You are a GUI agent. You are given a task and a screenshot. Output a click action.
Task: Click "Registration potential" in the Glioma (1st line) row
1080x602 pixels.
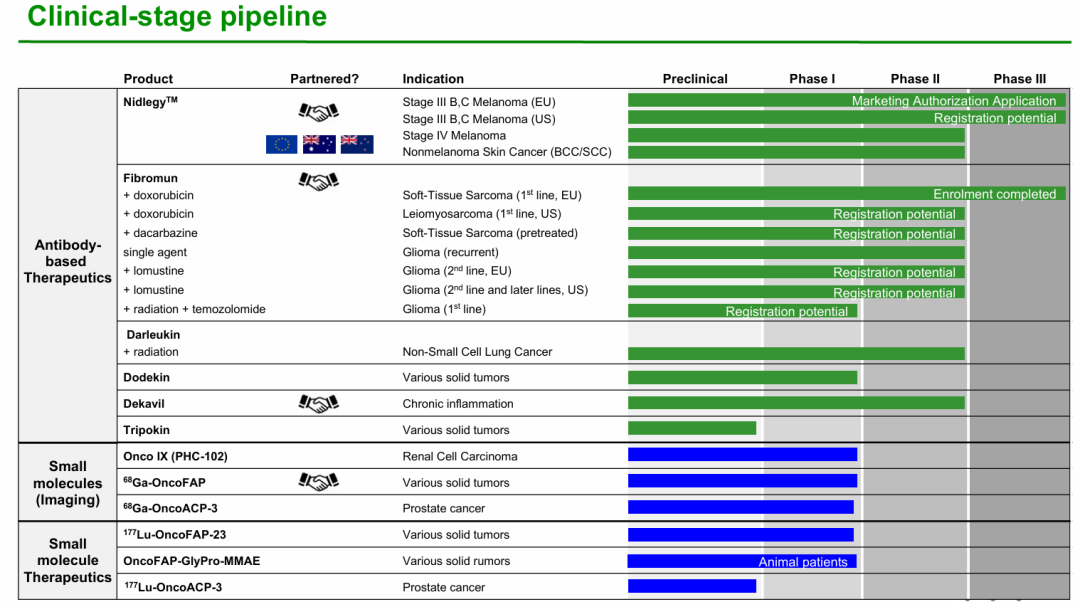click(787, 311)
